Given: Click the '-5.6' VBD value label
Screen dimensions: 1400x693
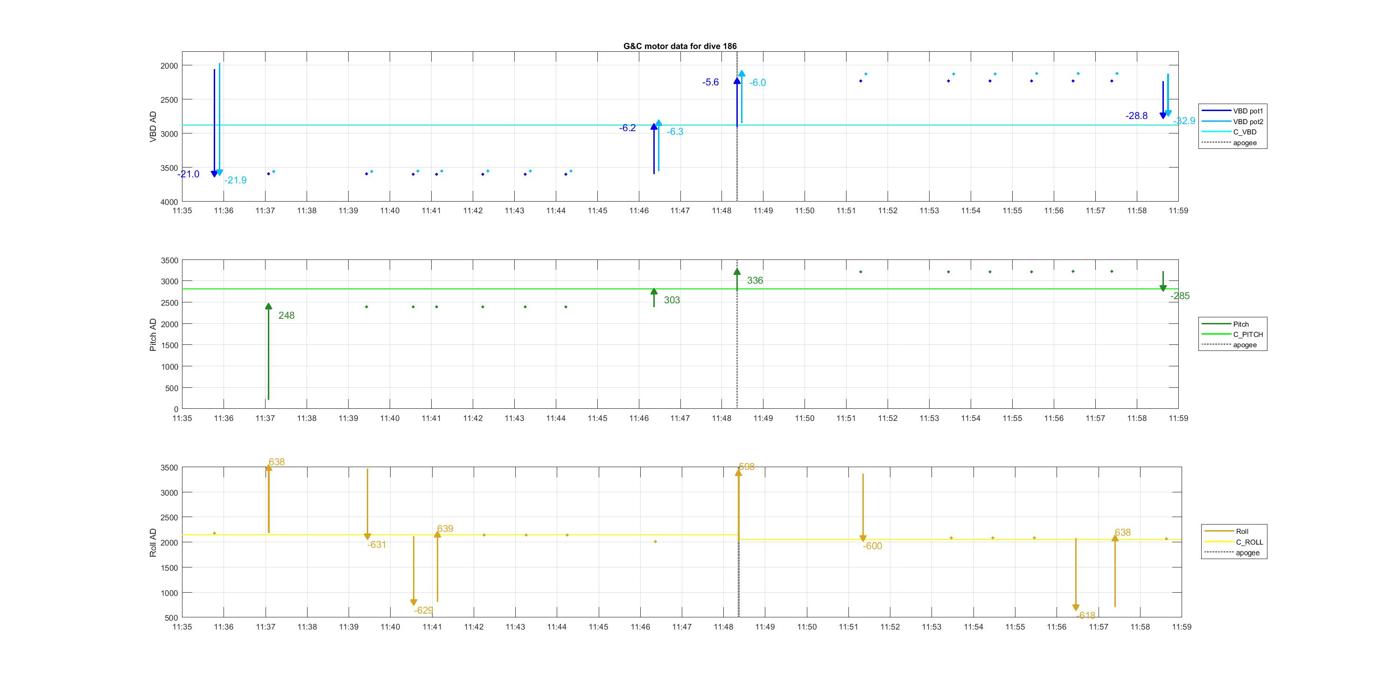Looking at the screenshot, I should pos(710,82).
